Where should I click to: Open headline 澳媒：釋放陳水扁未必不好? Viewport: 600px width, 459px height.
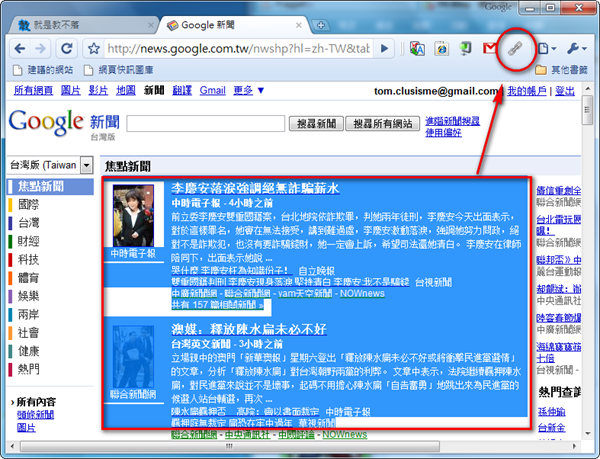click(x=249, y=329)
